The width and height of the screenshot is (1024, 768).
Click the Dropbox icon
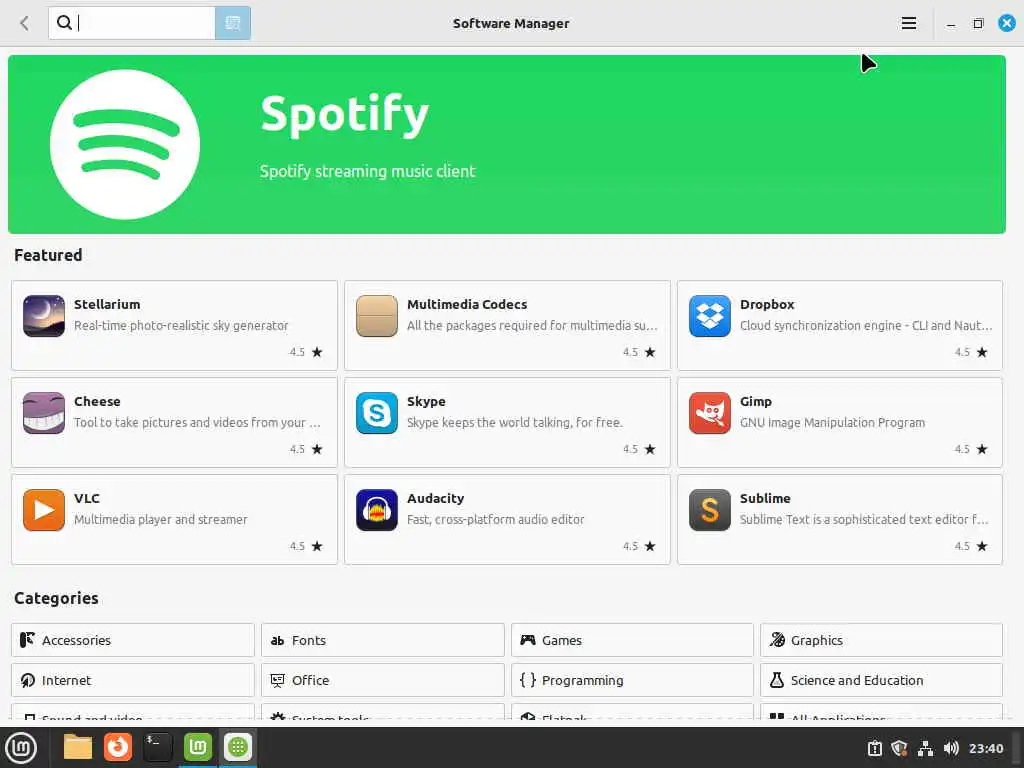click(709, 316)
